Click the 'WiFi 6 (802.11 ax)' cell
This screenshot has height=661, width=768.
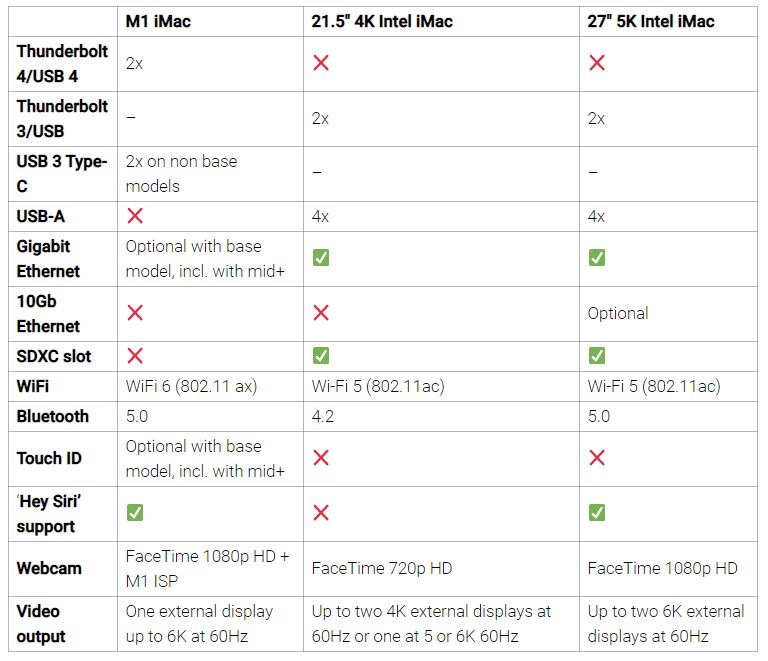tap(192, 386)
